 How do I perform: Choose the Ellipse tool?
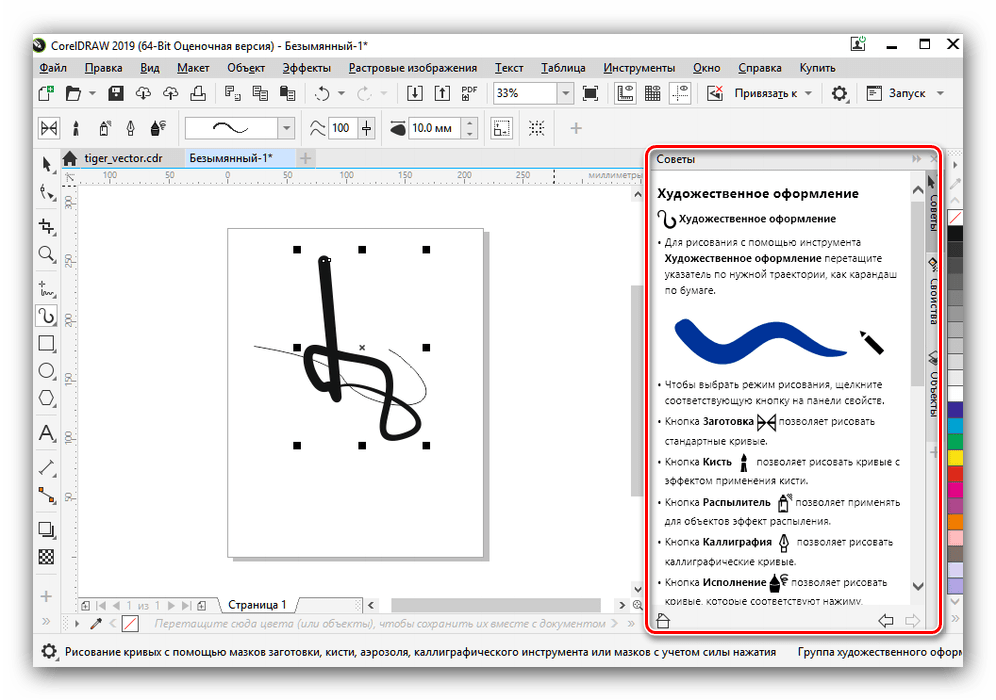[x=46, y=371]
